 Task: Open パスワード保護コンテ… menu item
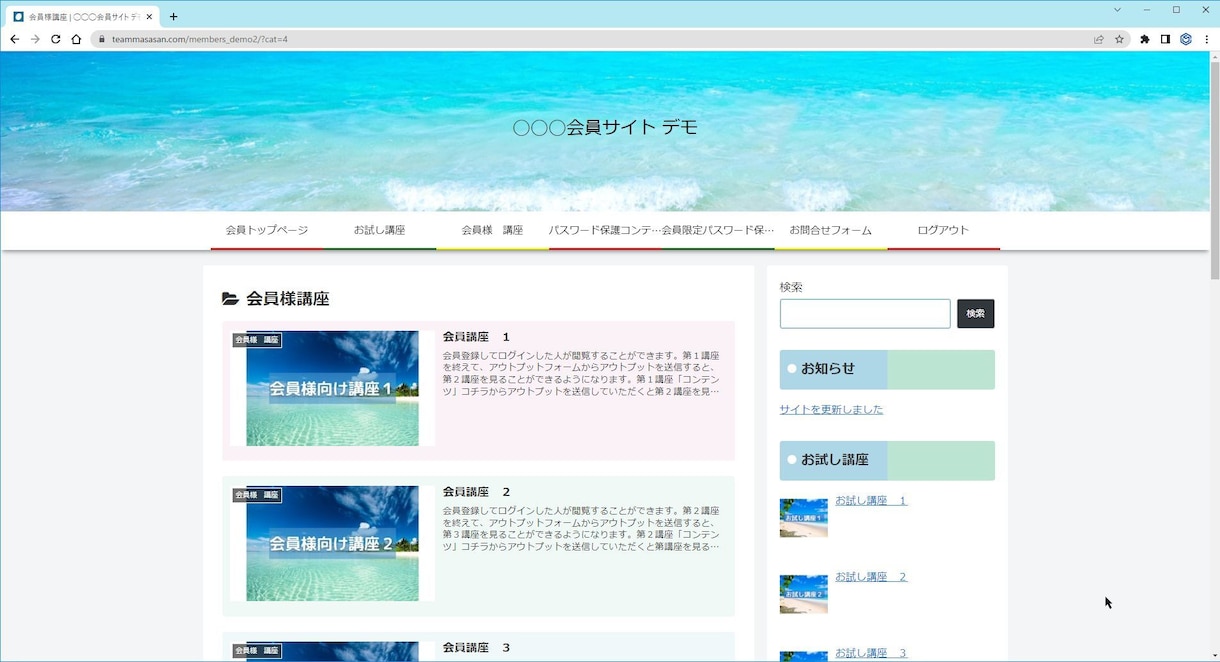pos(605,230)
